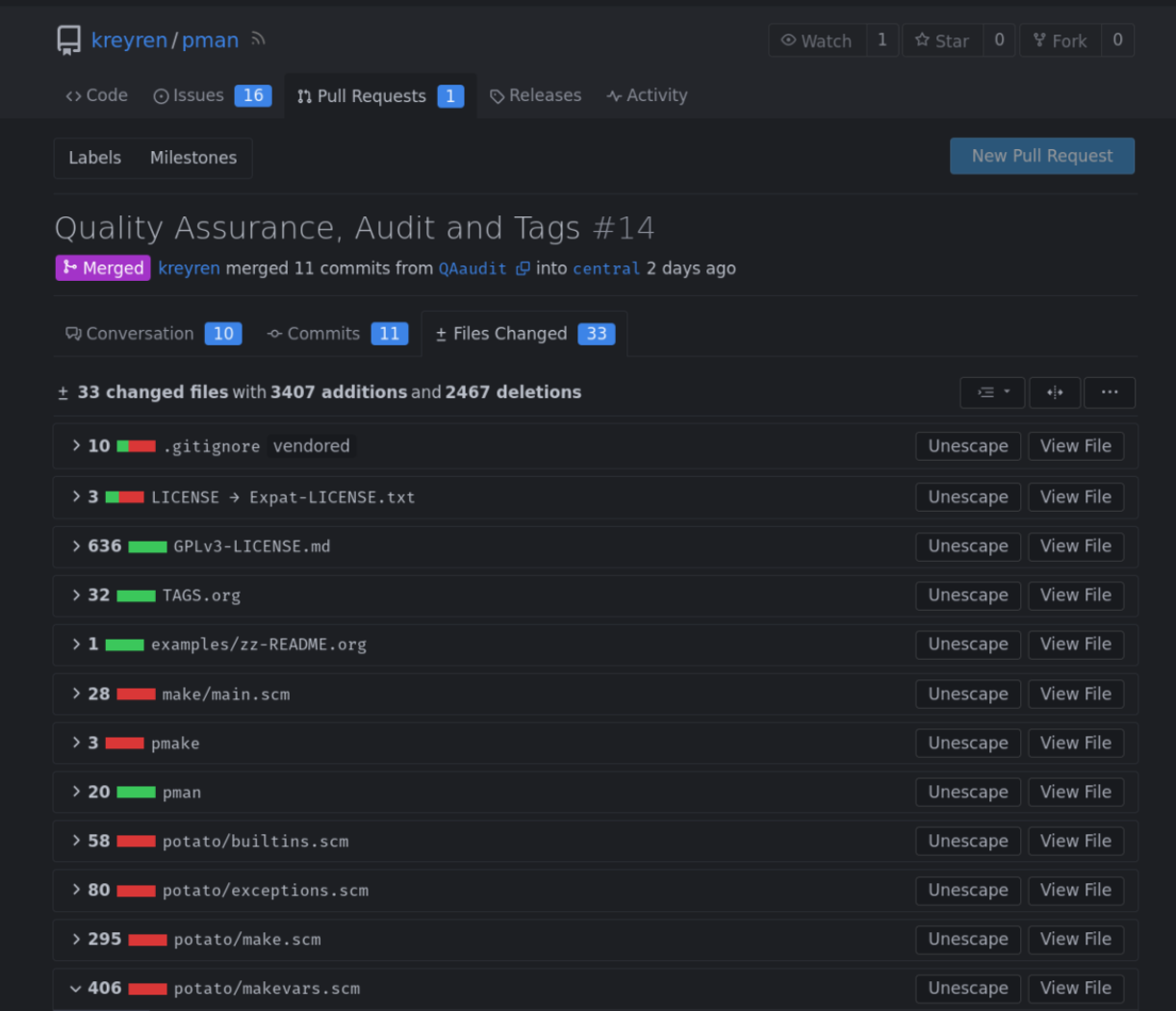Open the three-dots diff options menu
Viewport: 1176px width, 1011px height.
click(1109, 392)
